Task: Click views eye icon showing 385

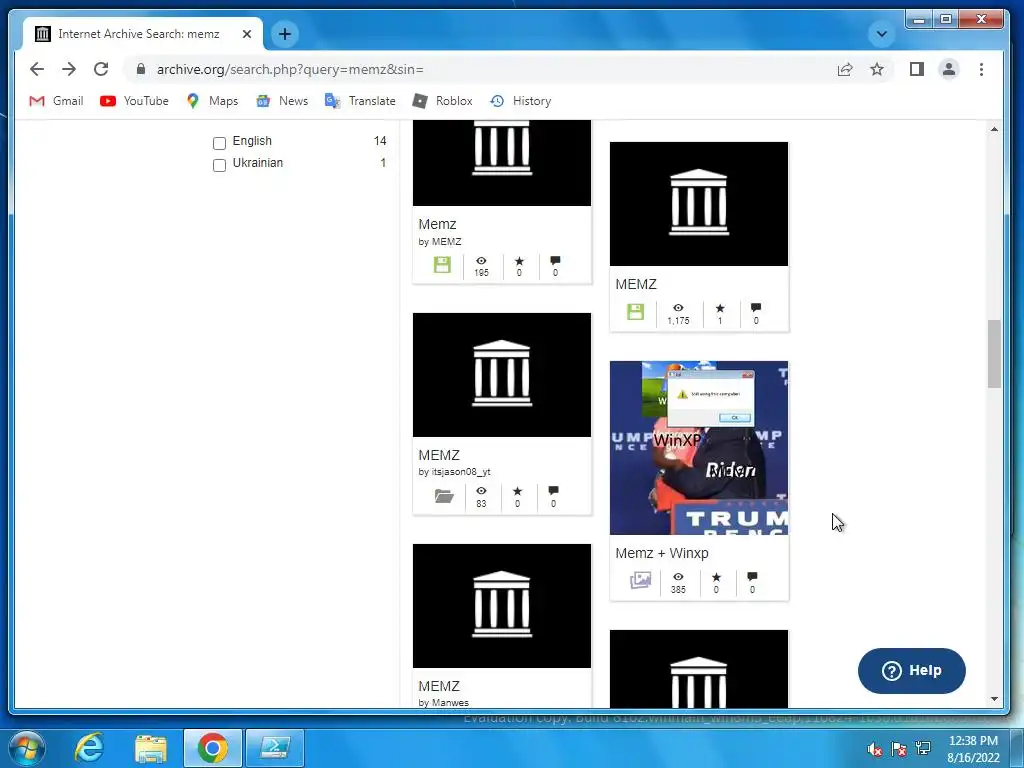Action: pos(679,577)
